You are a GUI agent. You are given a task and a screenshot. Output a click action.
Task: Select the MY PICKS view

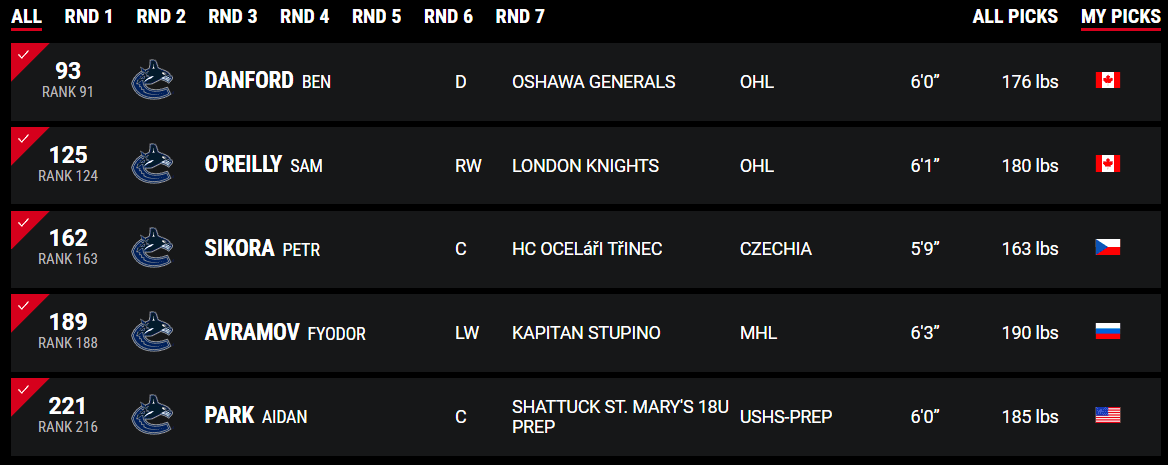(1120, 16)
